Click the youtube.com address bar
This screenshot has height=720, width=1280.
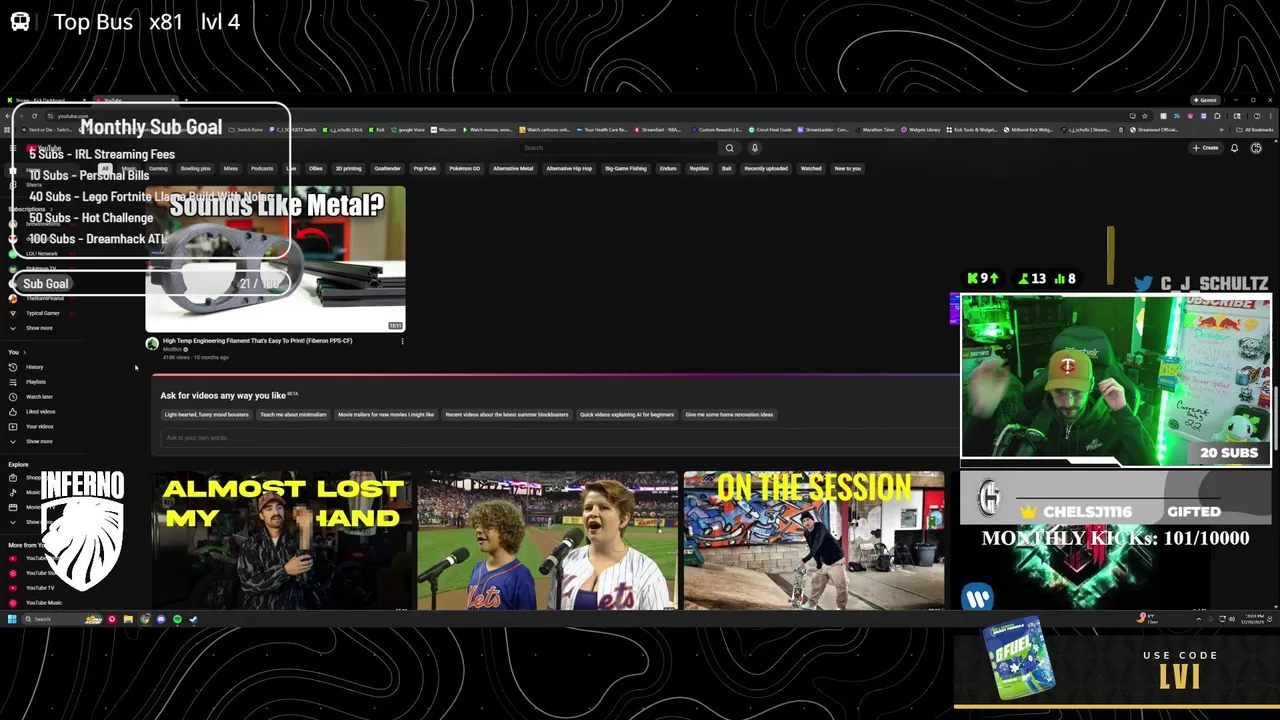(72, 116)
